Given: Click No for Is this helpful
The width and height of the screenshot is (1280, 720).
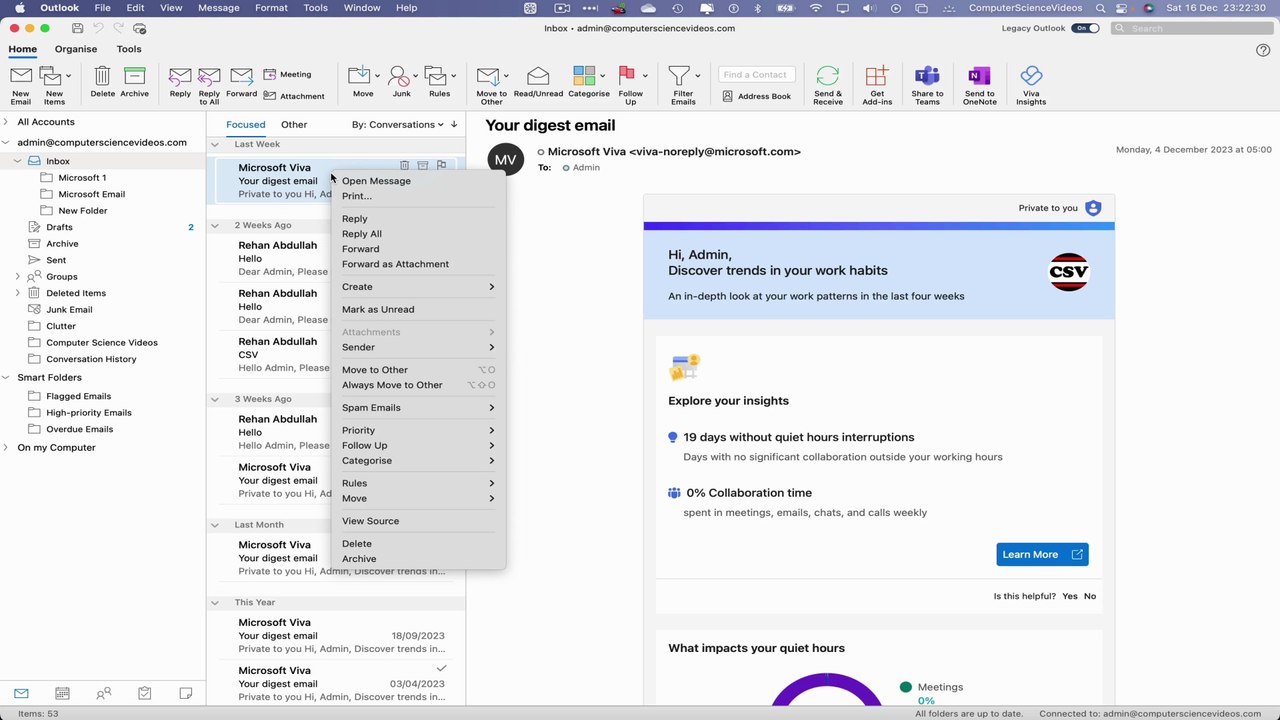Looking at the screenshot, I should click(x=1090, y=596).
